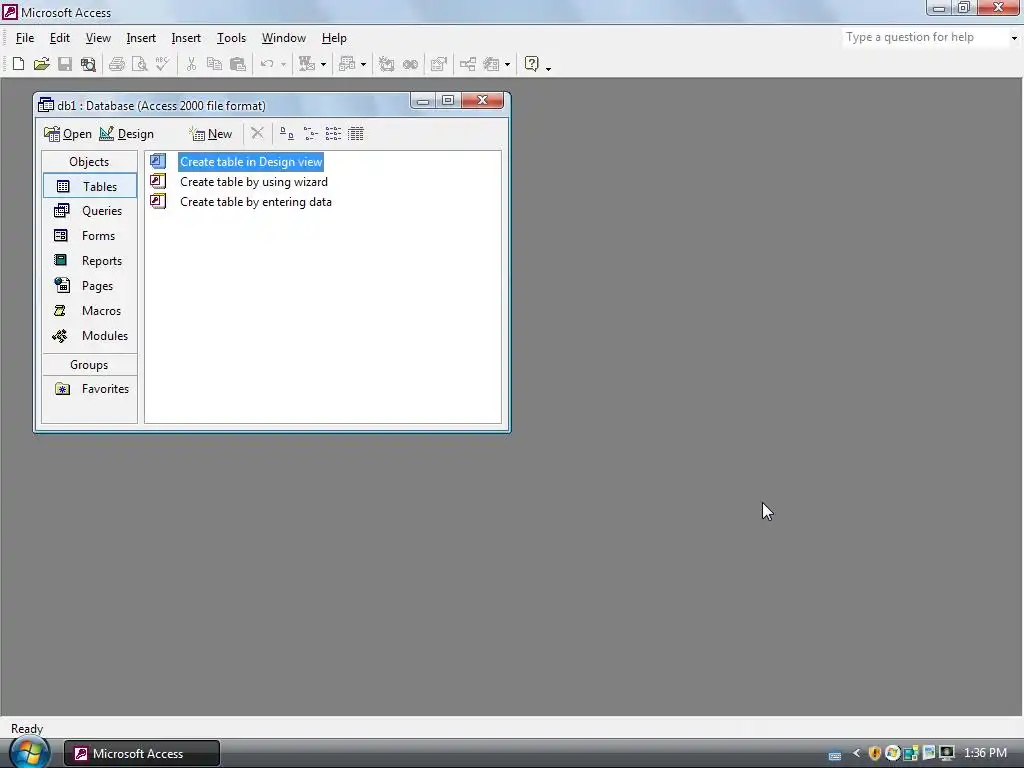Open the Favorites group
This screenshot has width=1024, height=768.
click(x=89, y=389)
